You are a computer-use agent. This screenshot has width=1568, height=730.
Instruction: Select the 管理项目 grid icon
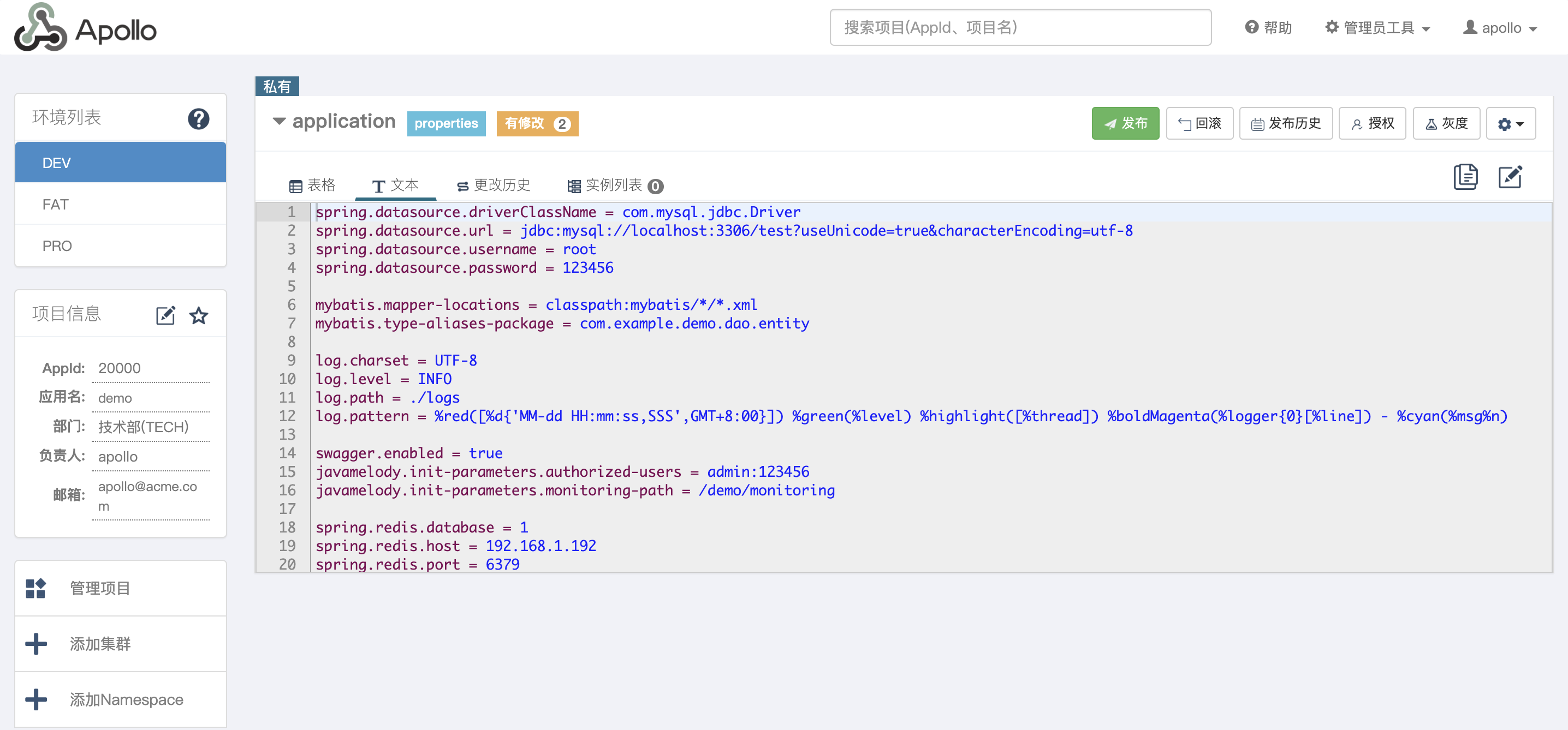click(35, 588)
